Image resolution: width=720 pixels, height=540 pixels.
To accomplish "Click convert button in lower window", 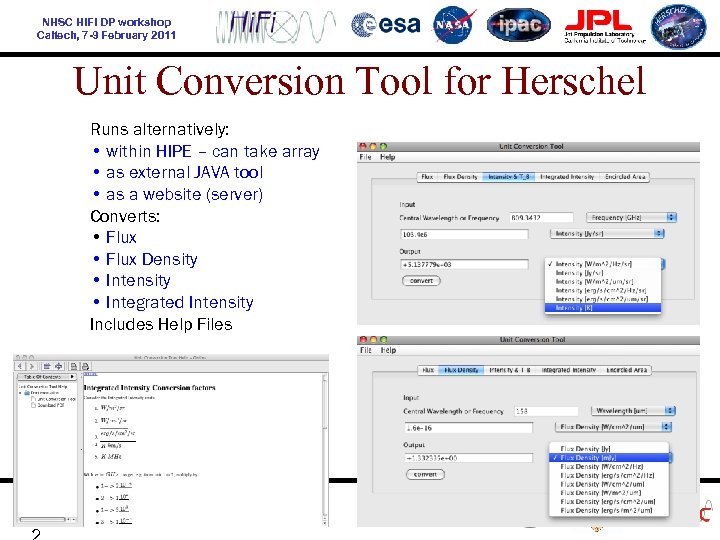I will point(425,474).
